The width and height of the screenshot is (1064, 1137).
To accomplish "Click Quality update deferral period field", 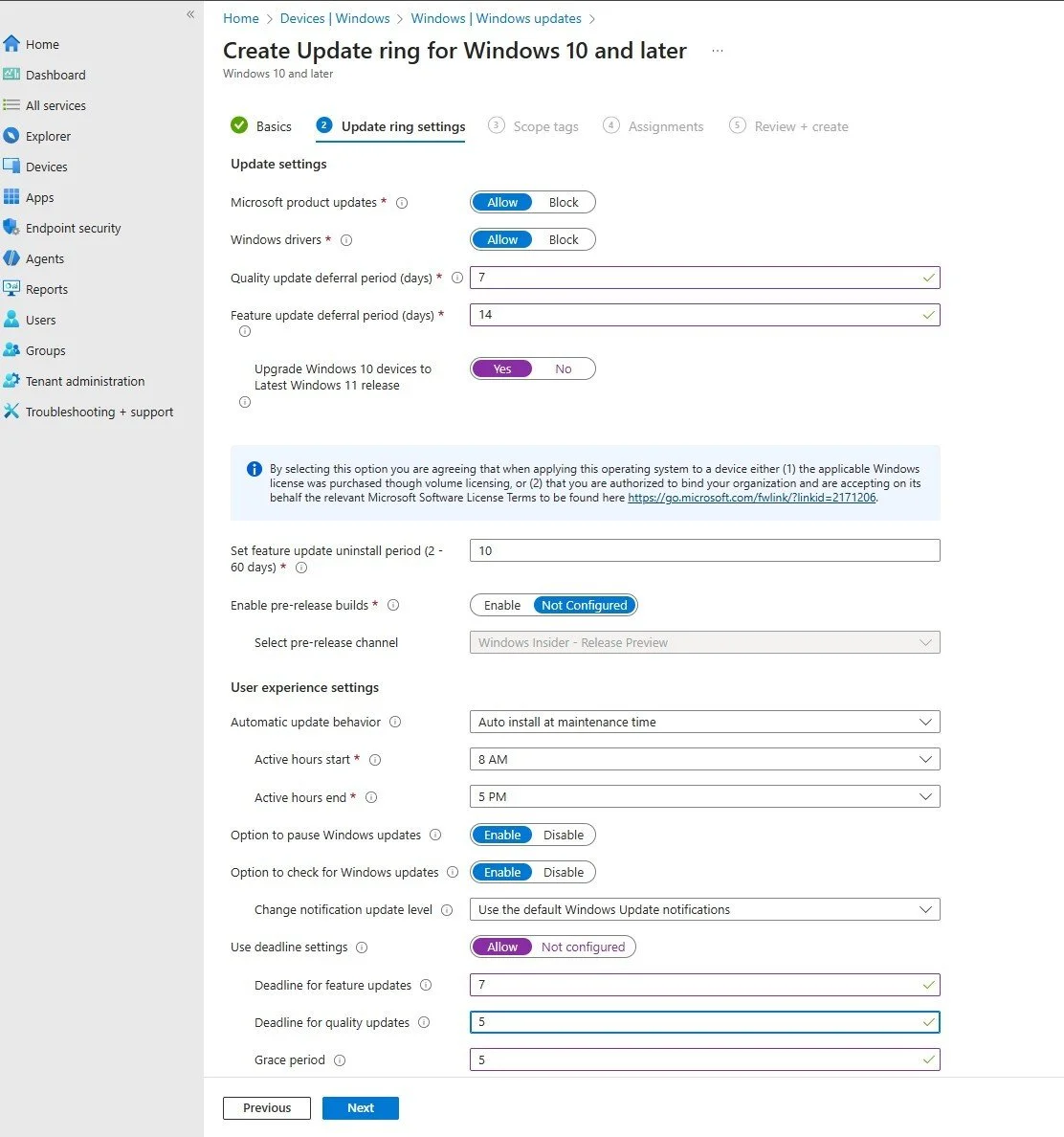I will [704, 278].
